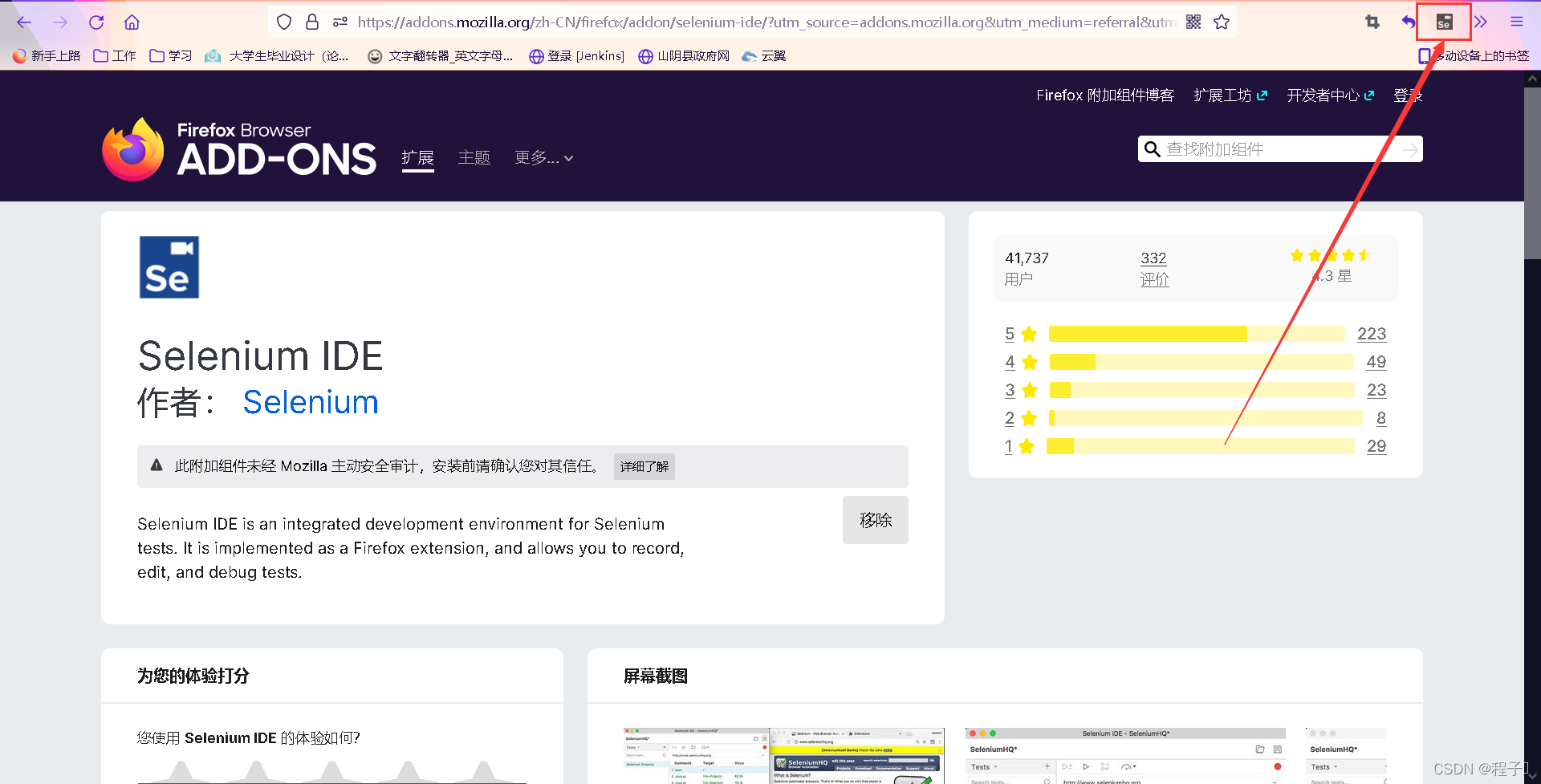Submit add-on search with arrow button

(1410, 149)
